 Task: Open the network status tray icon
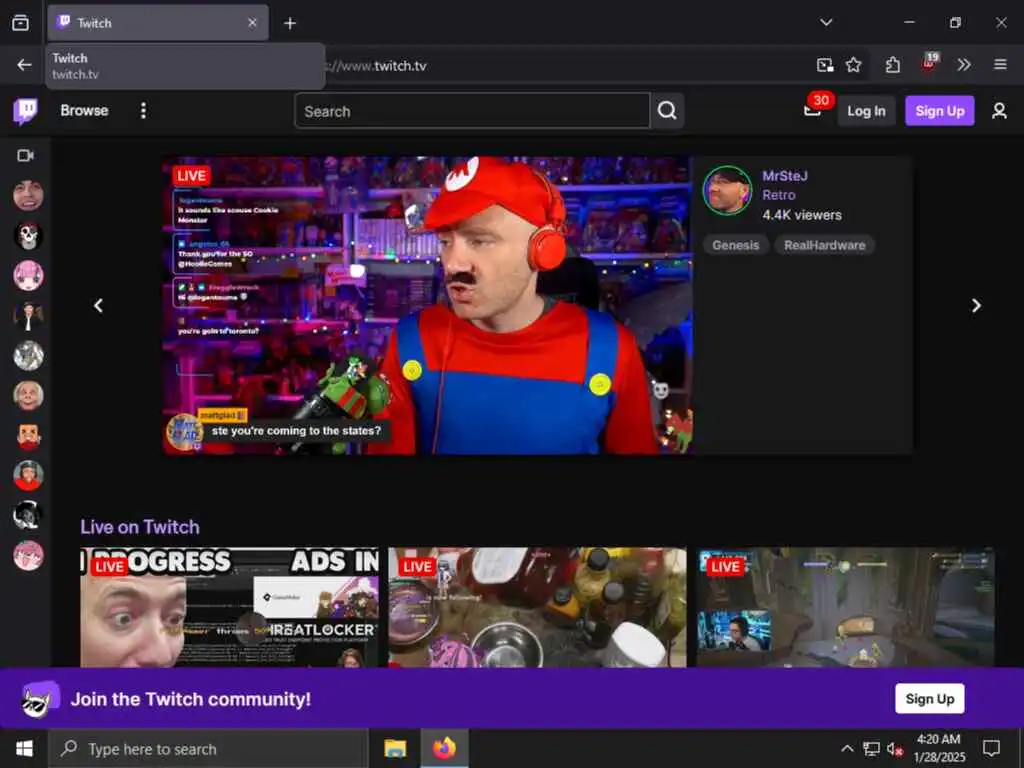click(871, 748)
